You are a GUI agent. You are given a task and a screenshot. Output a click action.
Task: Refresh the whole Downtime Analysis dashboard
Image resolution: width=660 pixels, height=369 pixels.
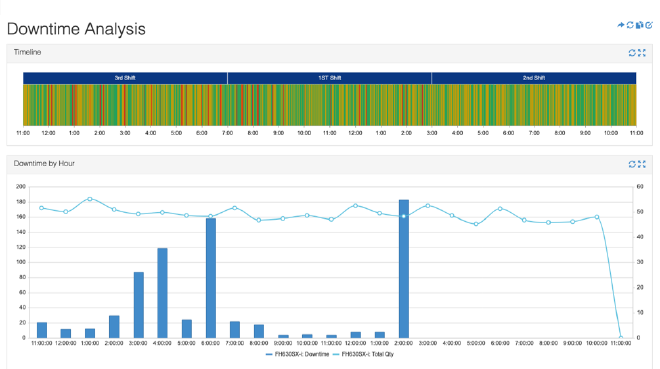click(x=630, y=25)
